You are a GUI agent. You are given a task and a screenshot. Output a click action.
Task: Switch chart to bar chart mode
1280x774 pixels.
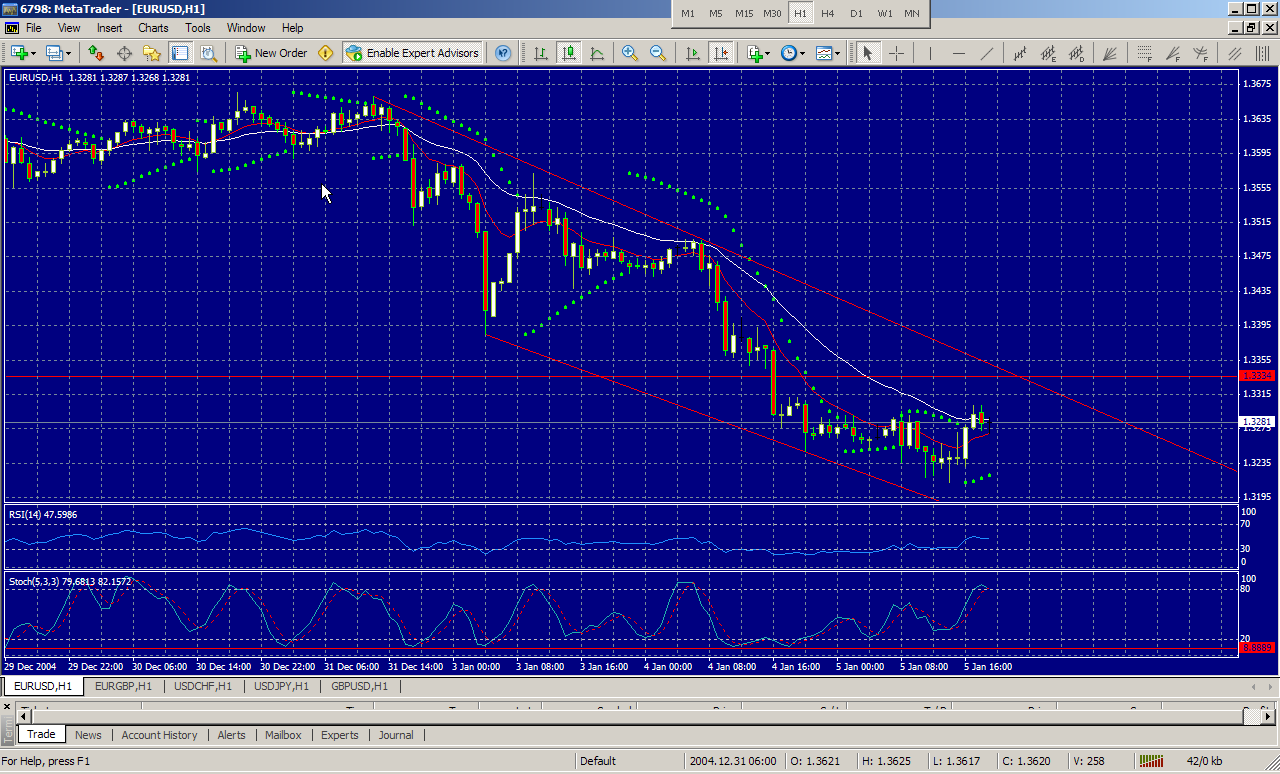coord(540,53)
